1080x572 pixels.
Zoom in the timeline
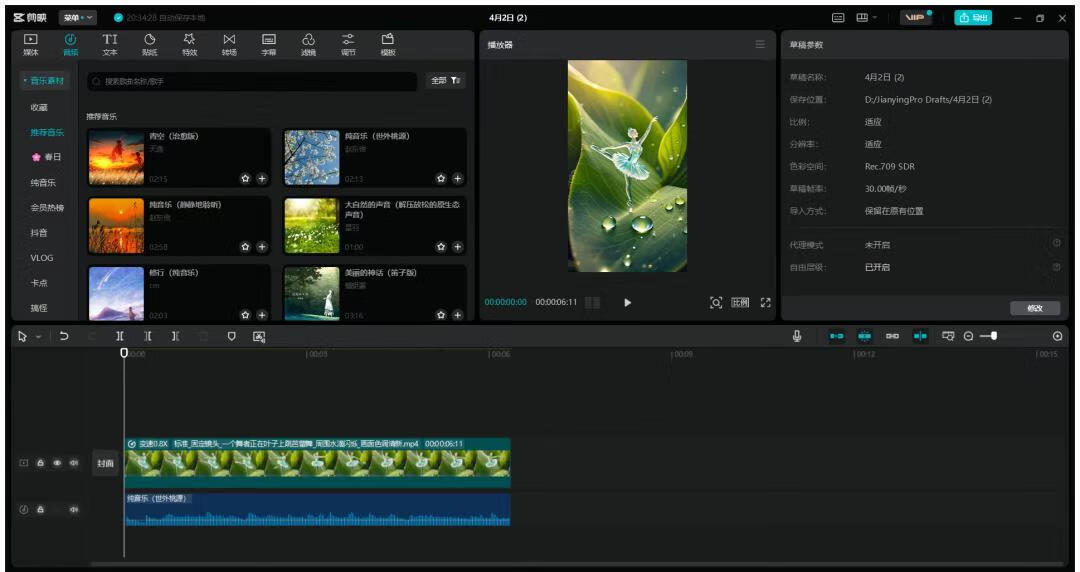coord(1057,336)
